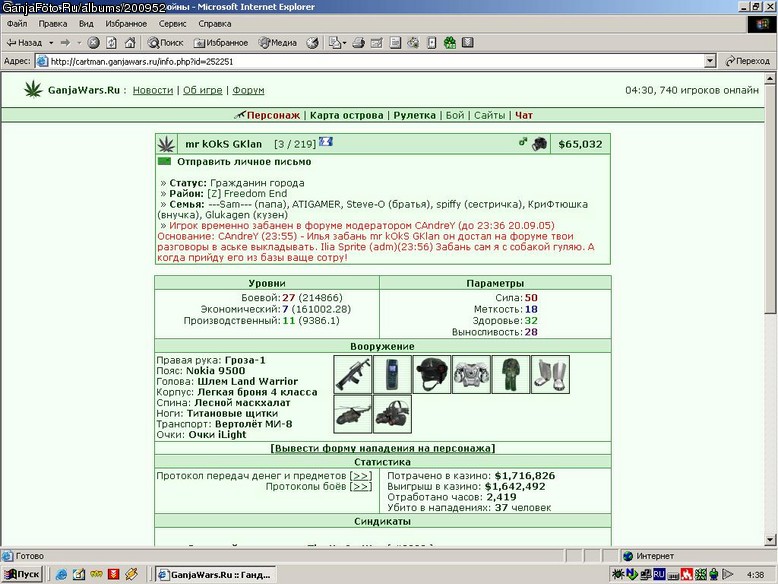This screenshot has height=584, width=778.
Task: Click the Print toolbar icon
Action: (x=359, y=43)
